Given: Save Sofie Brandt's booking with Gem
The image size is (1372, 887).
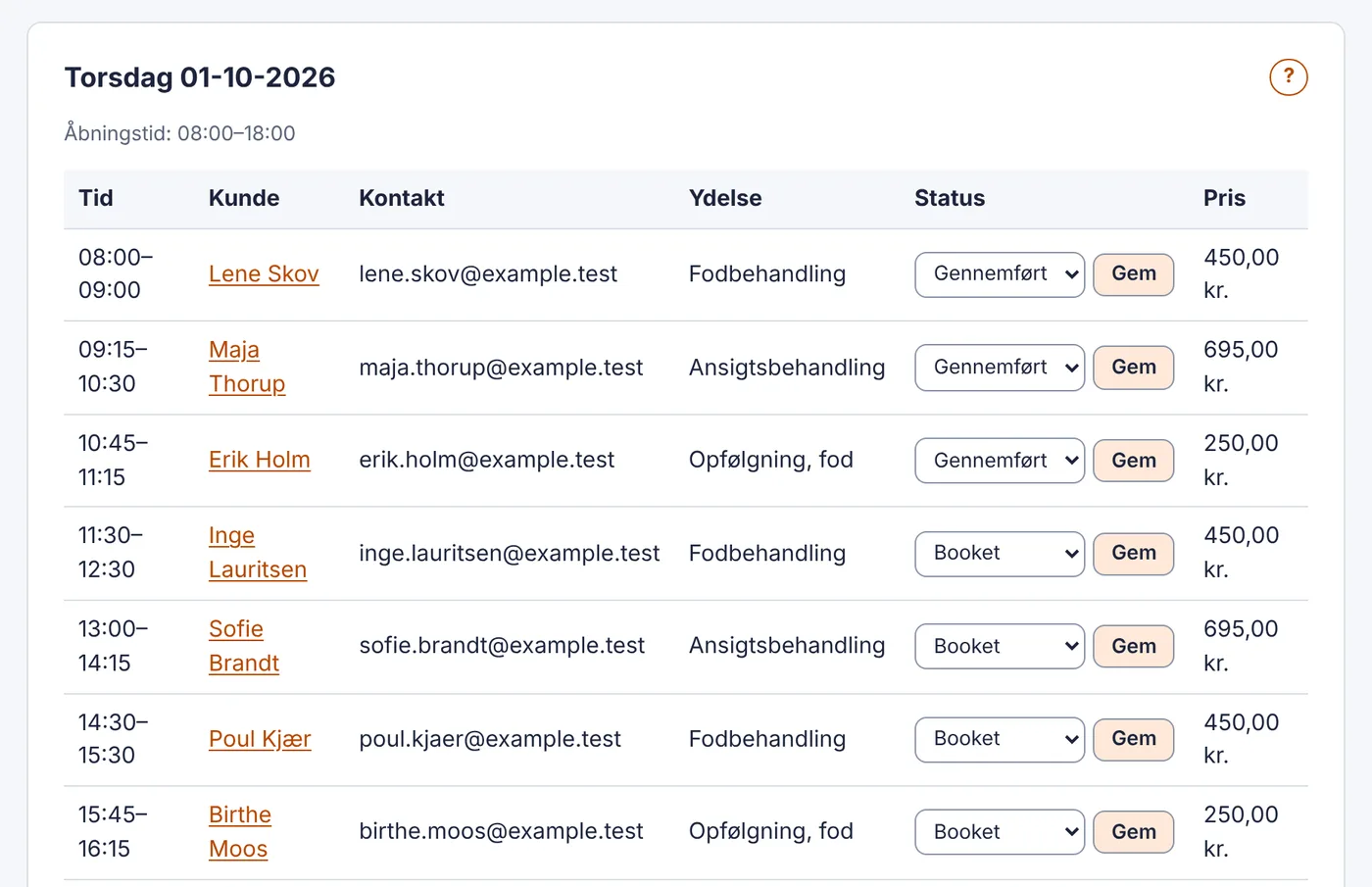Looking at the screenshot, I should (1134, 647).
